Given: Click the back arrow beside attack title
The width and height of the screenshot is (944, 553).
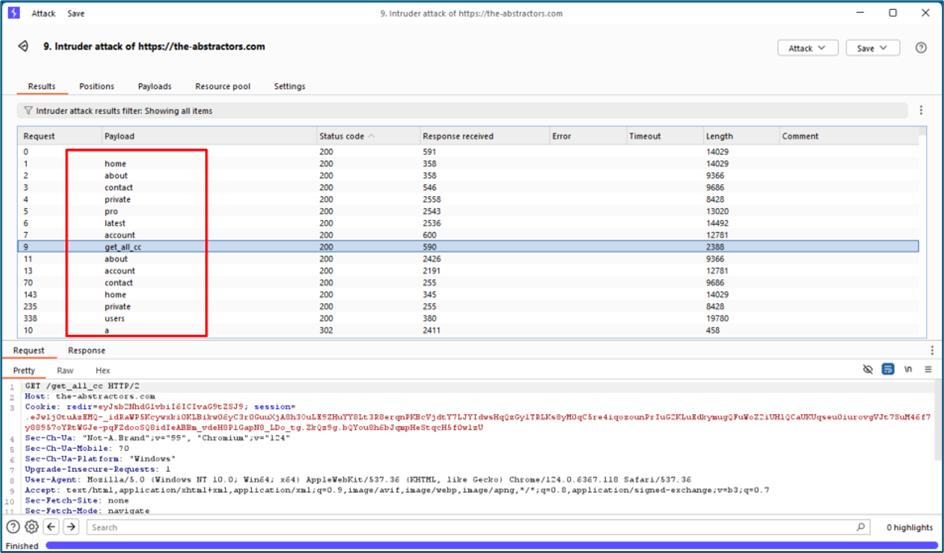Looking at the screenshot, I should tap(23, 46).
